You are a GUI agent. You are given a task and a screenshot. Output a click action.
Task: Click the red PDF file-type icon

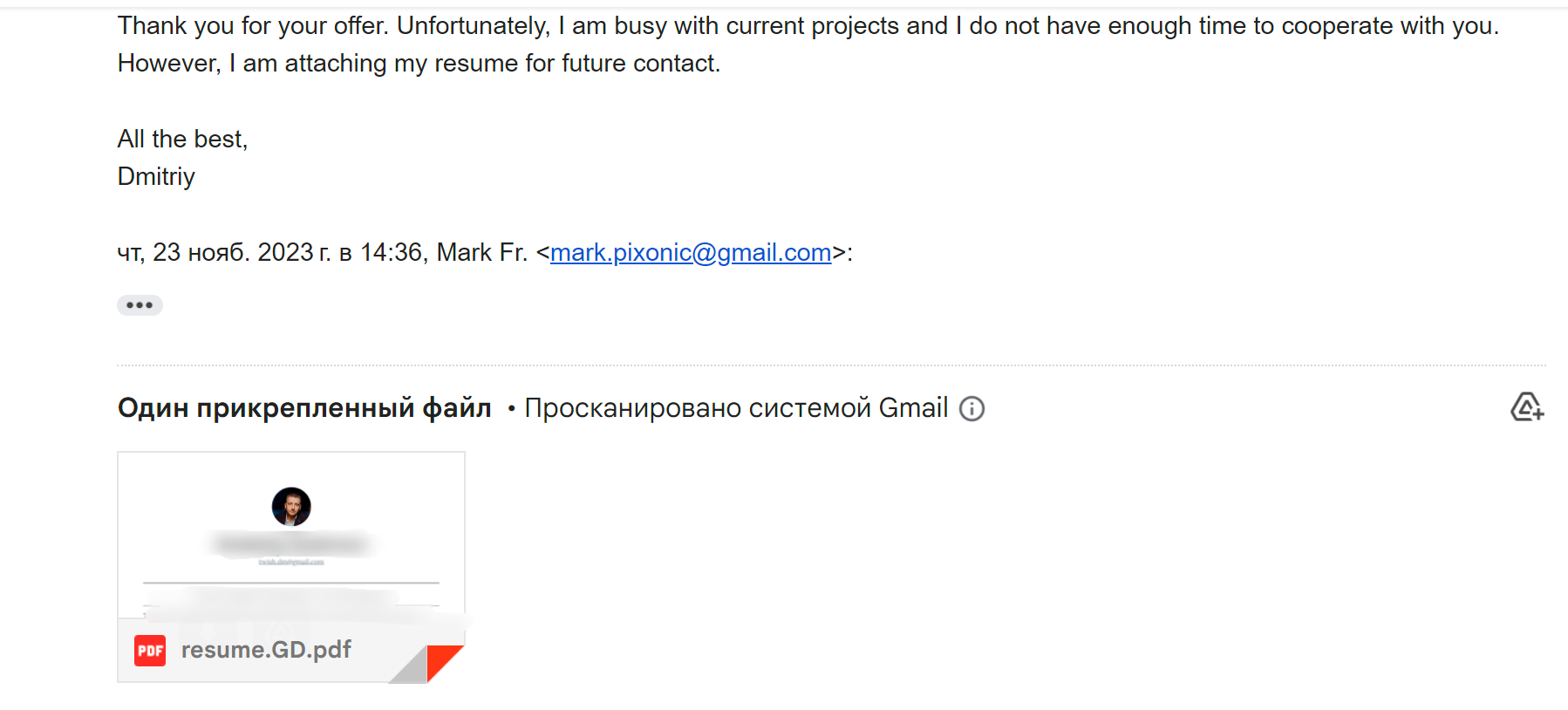tap(150, 651)
